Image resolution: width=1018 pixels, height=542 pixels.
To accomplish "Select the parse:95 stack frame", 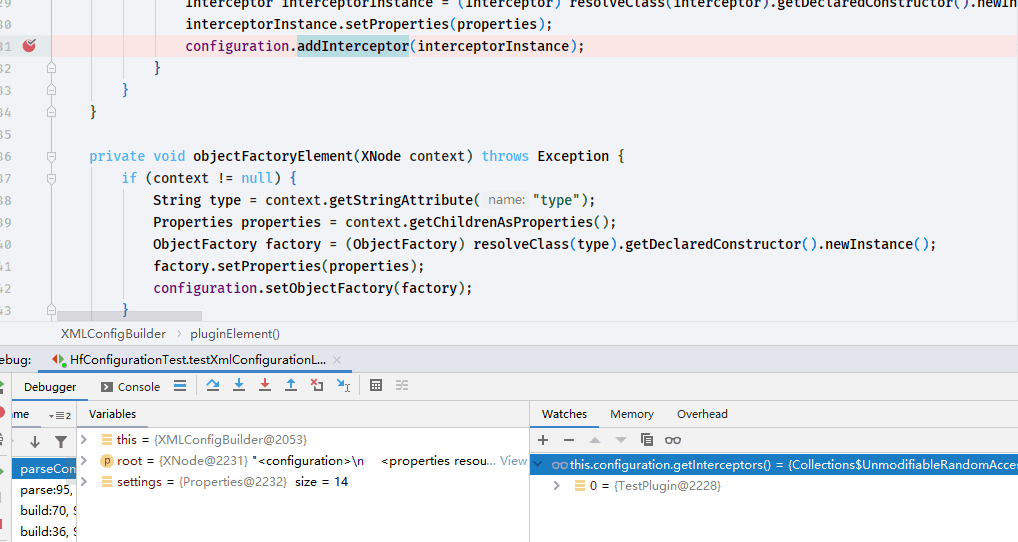I will click(45, 490).
